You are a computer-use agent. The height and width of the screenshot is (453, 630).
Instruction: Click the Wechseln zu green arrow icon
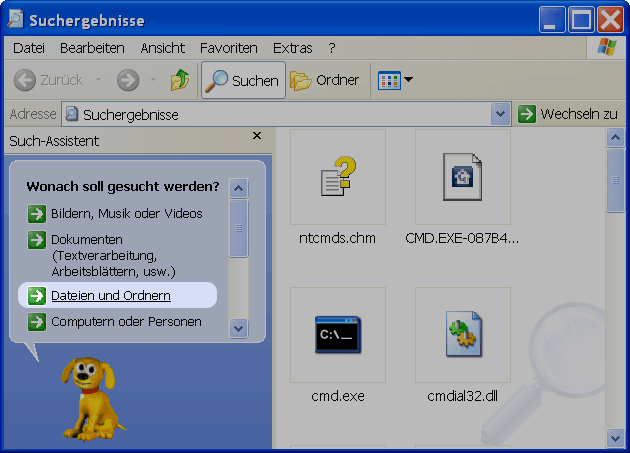point(527,114)
